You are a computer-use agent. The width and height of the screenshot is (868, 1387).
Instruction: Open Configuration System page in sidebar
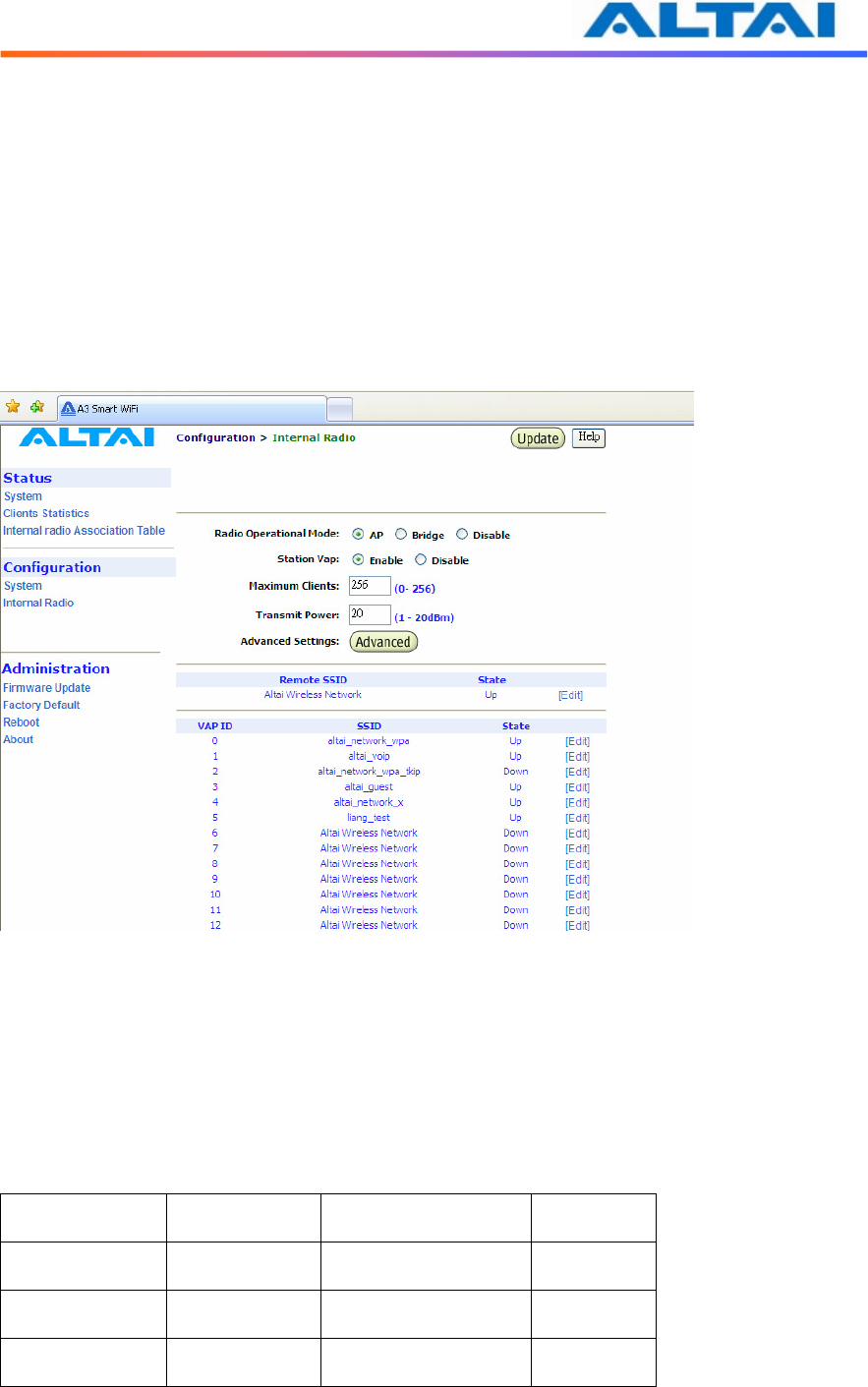pyautogui.click(x=23, y=586)
